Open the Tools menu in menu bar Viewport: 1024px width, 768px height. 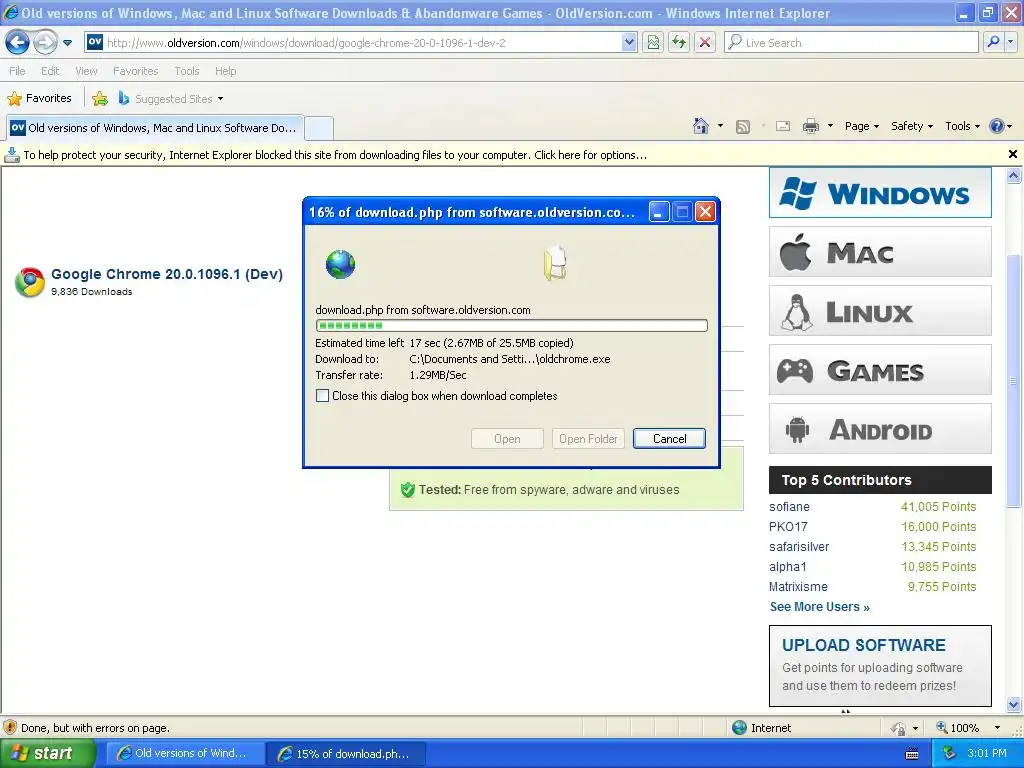coord(187,71)
